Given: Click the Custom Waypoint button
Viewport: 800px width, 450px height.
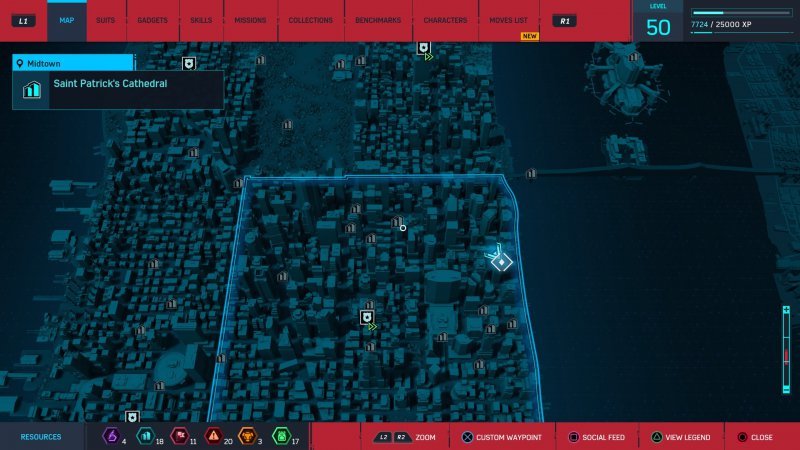Looking at the screenshot, I should 503,437.
